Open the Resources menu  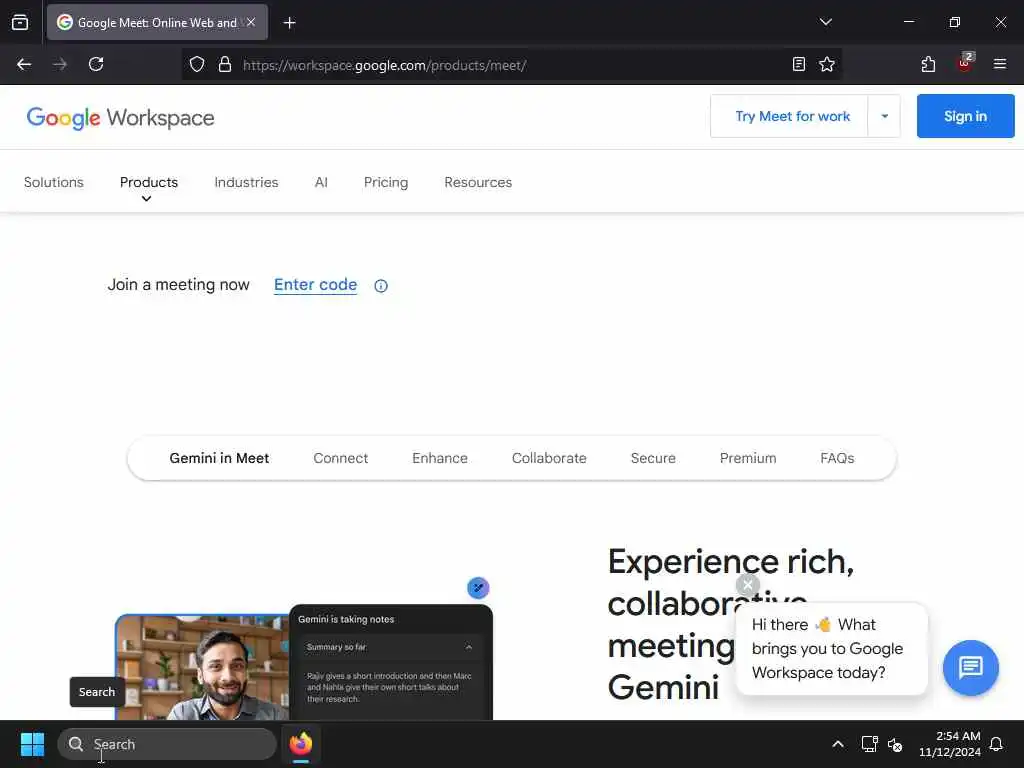pyautogui.click(x=478, y=182)
